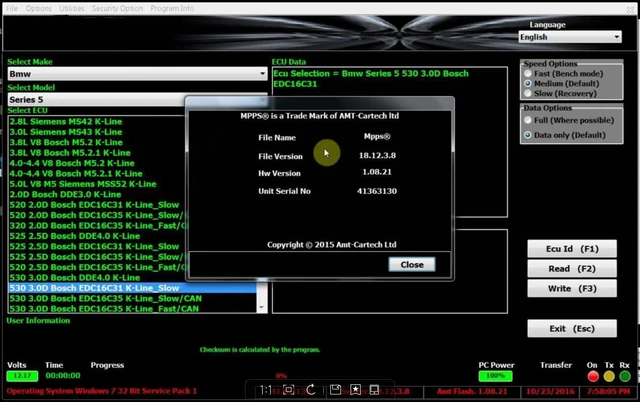Click the yellow Tx indicator light
The height and width of the screenshot is (402, 640).
(x=609, y=376)
